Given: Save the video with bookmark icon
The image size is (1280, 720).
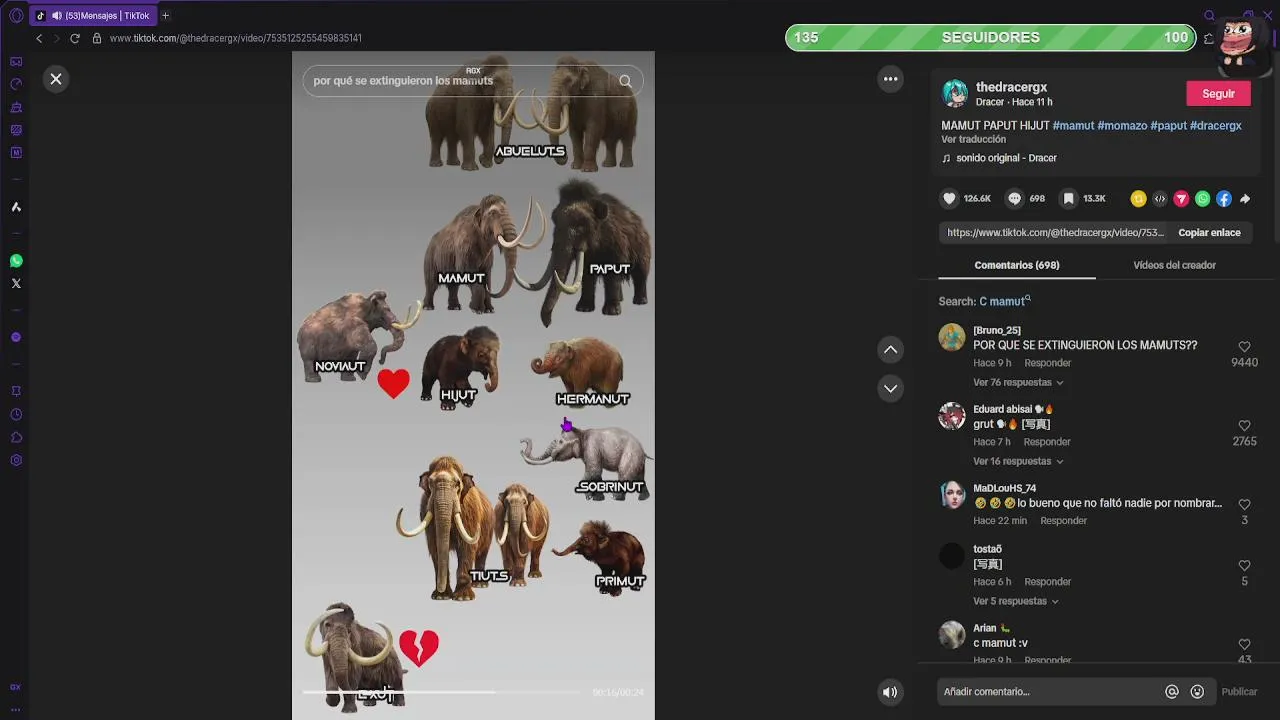Looking at the screenshot, I should (1068, 199).
